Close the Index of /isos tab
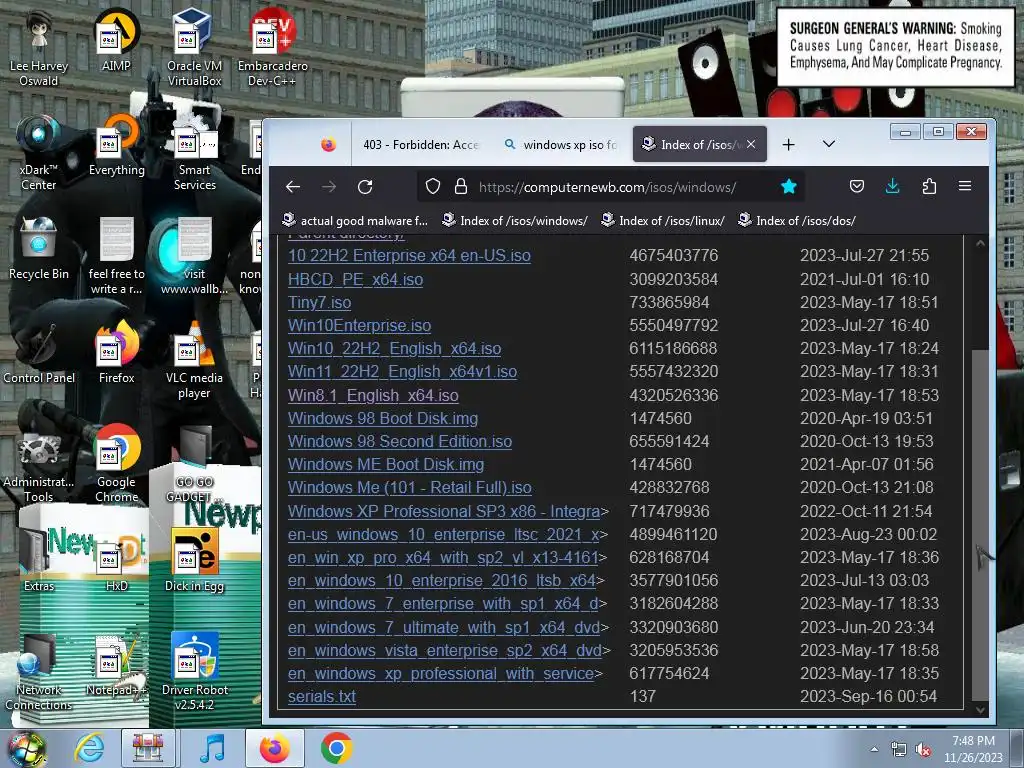 (751, 144)
